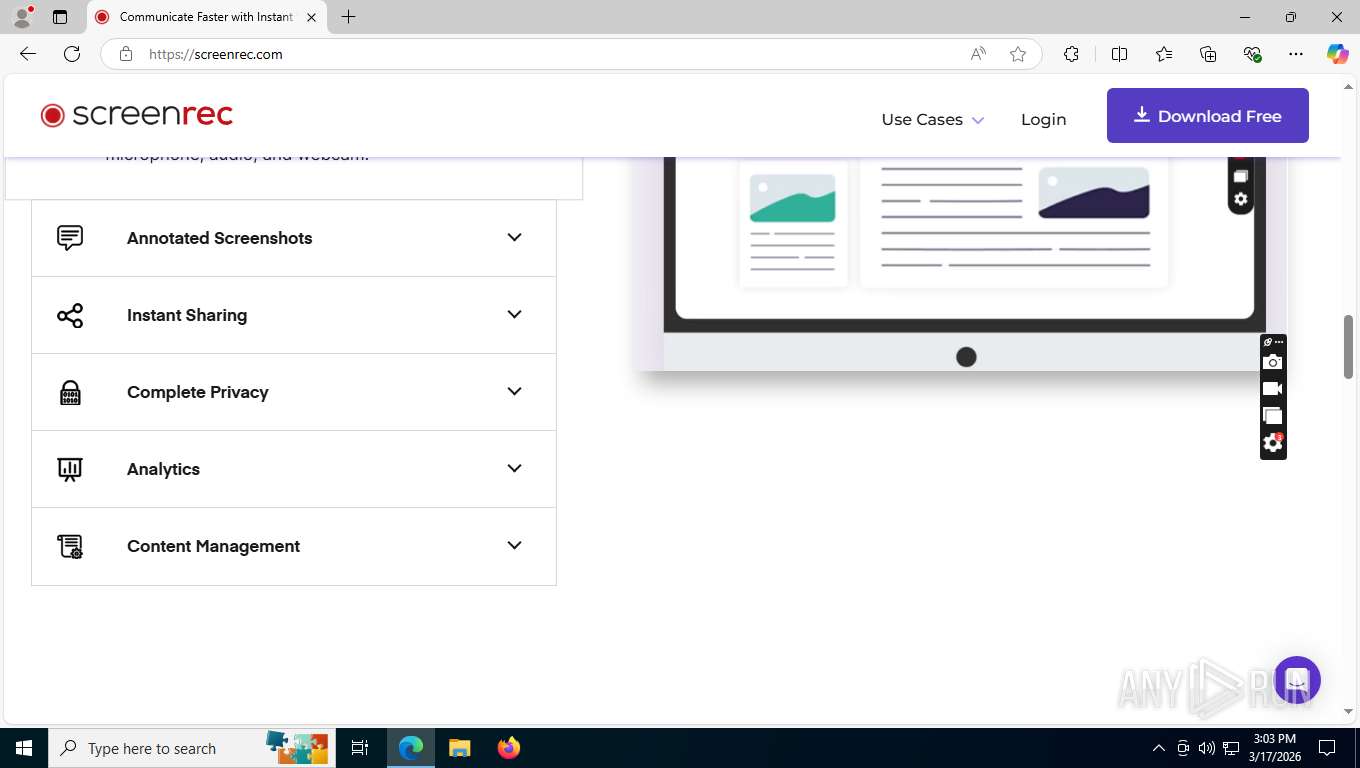Open the notification center
Viewport: 1360px width, 768px height.
(x=1328, y=748)
